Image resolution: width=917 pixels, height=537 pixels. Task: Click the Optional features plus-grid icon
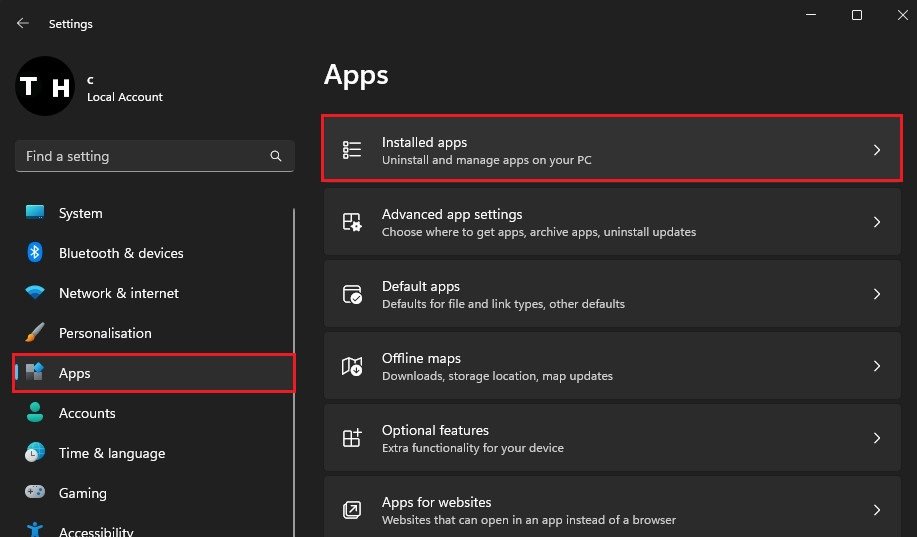tap(351, 438)
